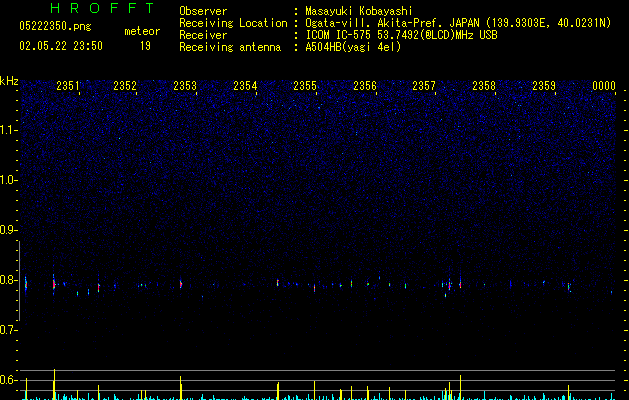Viewport: 629px width, 400px height.
Task: Click the Receiving antenna label
Action: coord(230,47)
